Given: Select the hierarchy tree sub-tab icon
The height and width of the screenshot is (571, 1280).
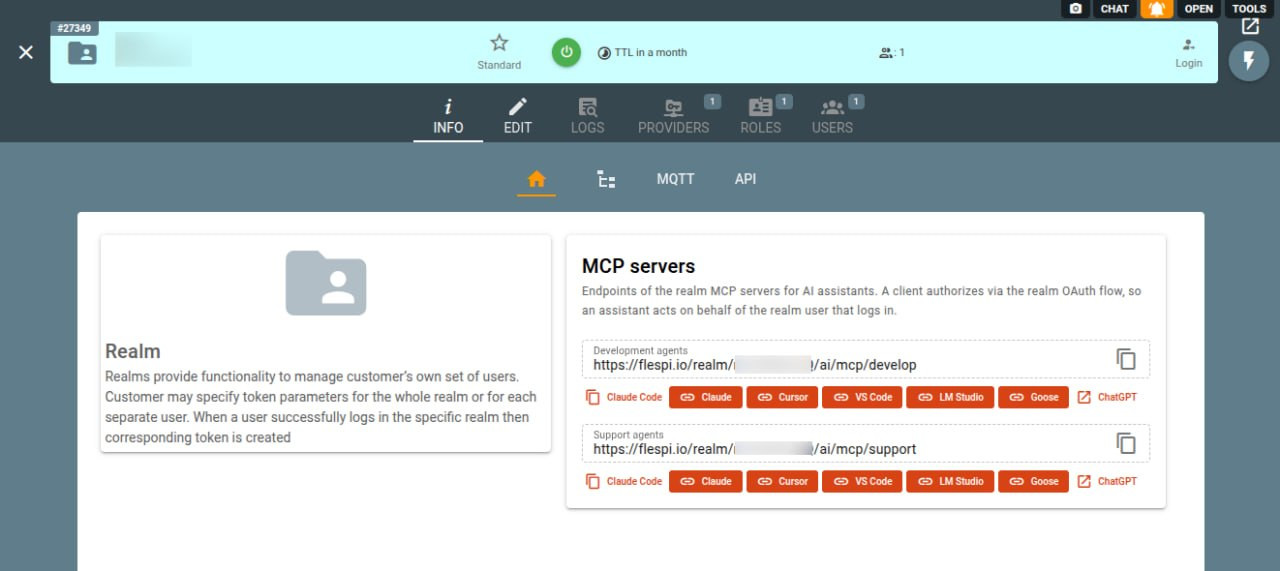Looking at the screenshot, I should point(606,179).
